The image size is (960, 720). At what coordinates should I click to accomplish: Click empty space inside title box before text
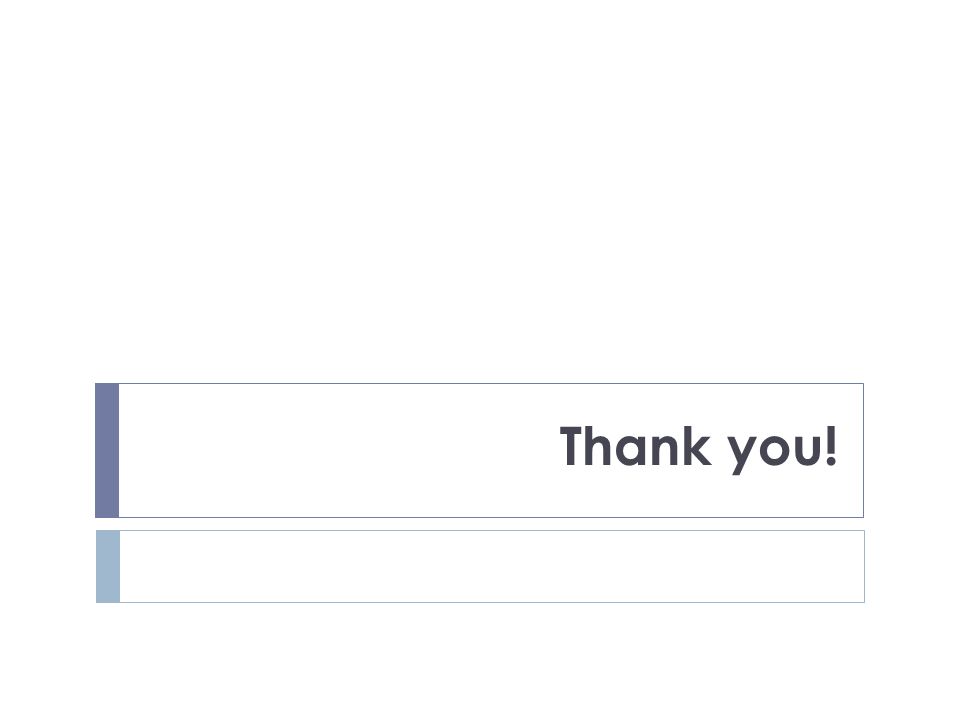(x=337, y=451)
